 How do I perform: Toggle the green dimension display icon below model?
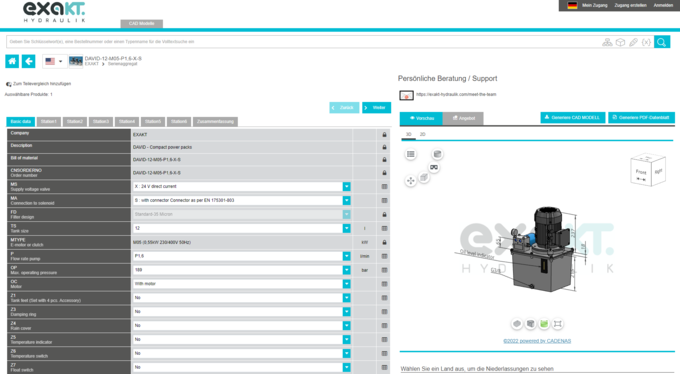(544, 324)
